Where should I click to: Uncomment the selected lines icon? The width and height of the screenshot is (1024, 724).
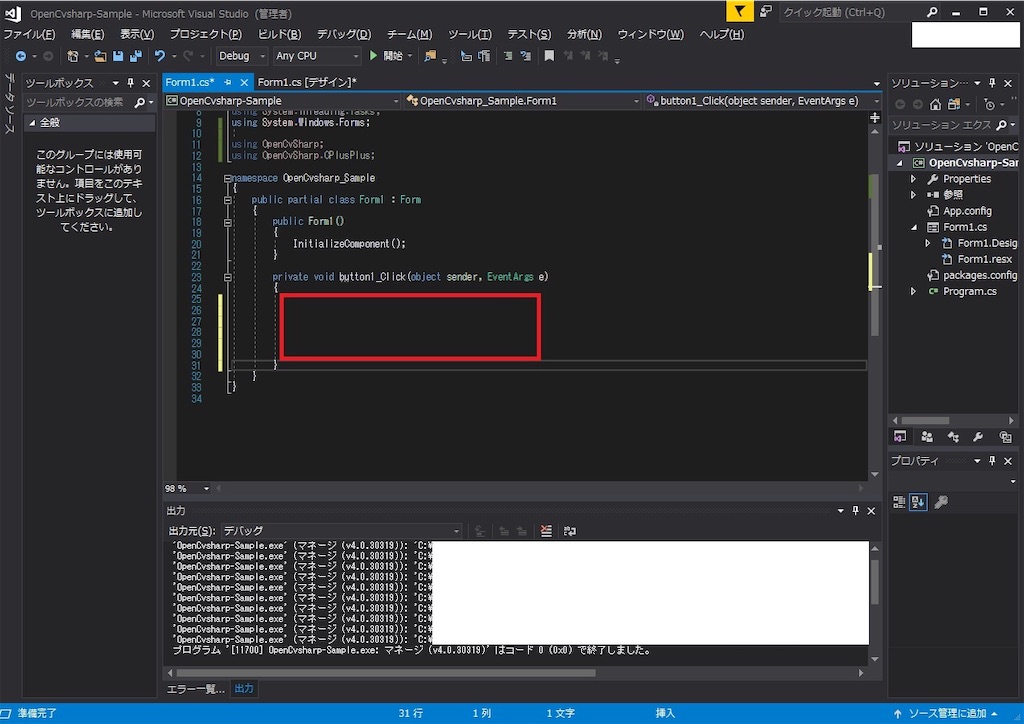[526, 56]
